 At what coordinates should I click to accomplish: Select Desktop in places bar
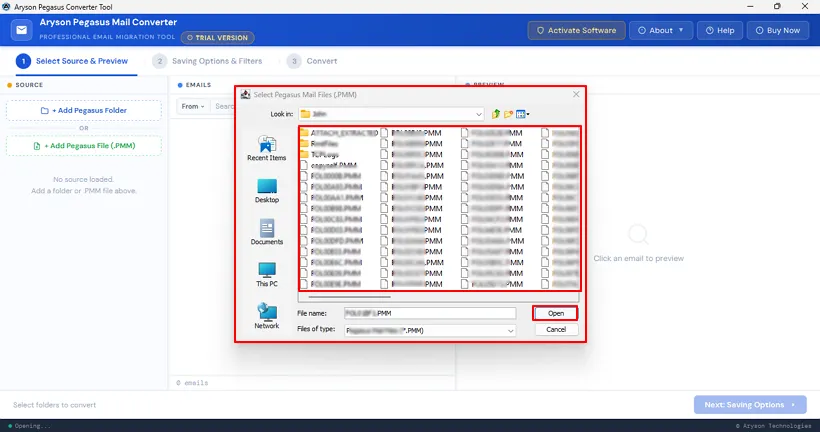coord(267,191)
